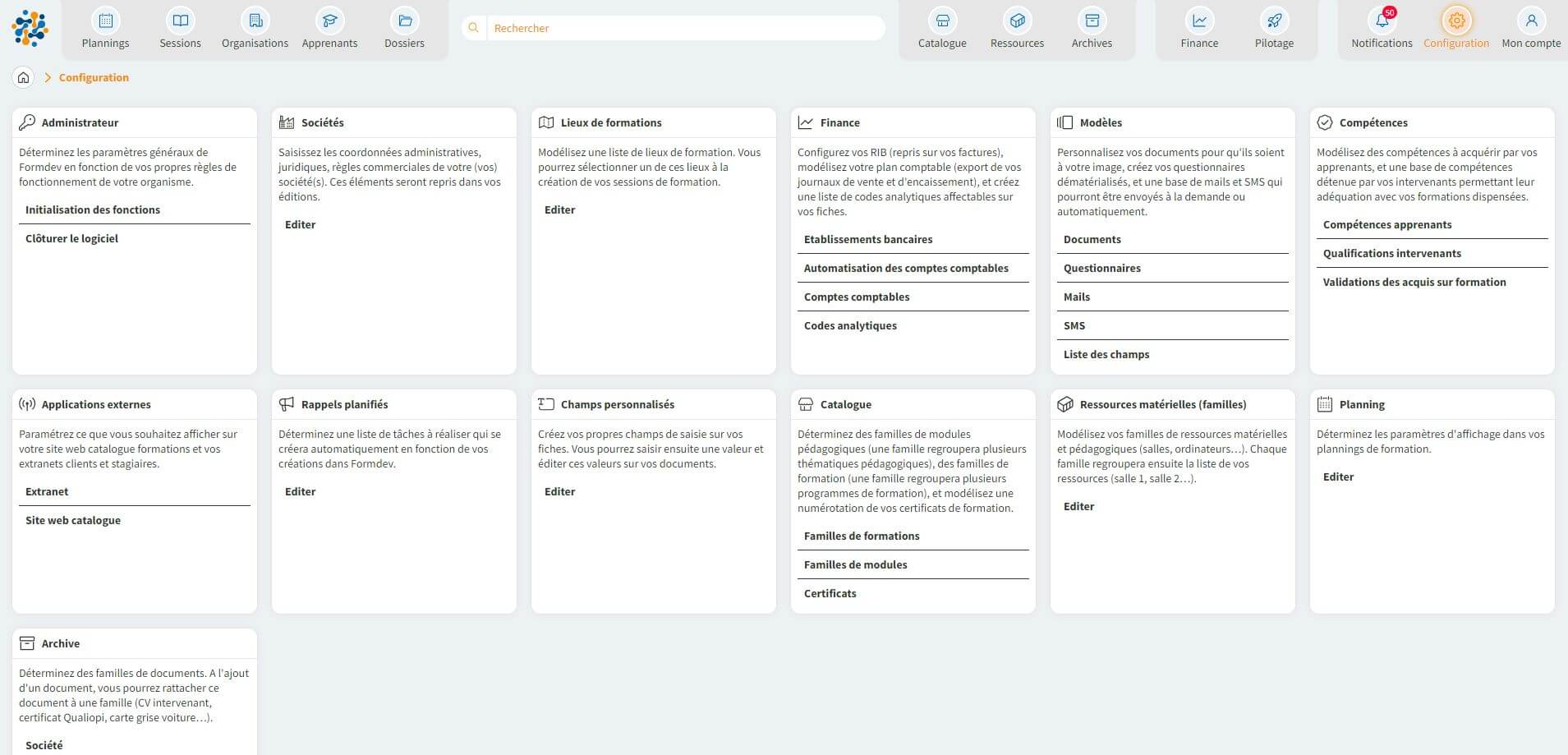Open the Plannings calendar icon
1568x755 pixels.
(105, 21)
